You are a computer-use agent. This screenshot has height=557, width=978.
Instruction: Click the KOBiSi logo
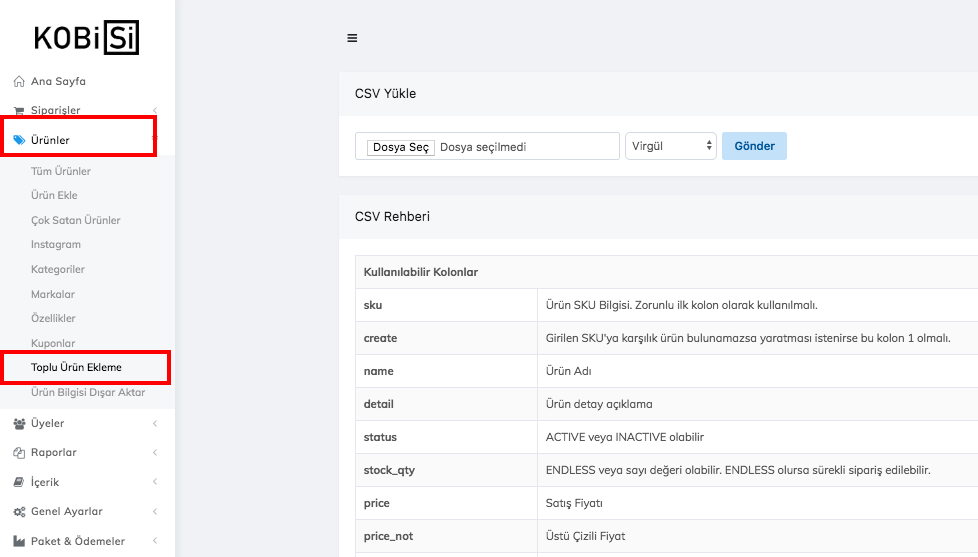point(87,37)
